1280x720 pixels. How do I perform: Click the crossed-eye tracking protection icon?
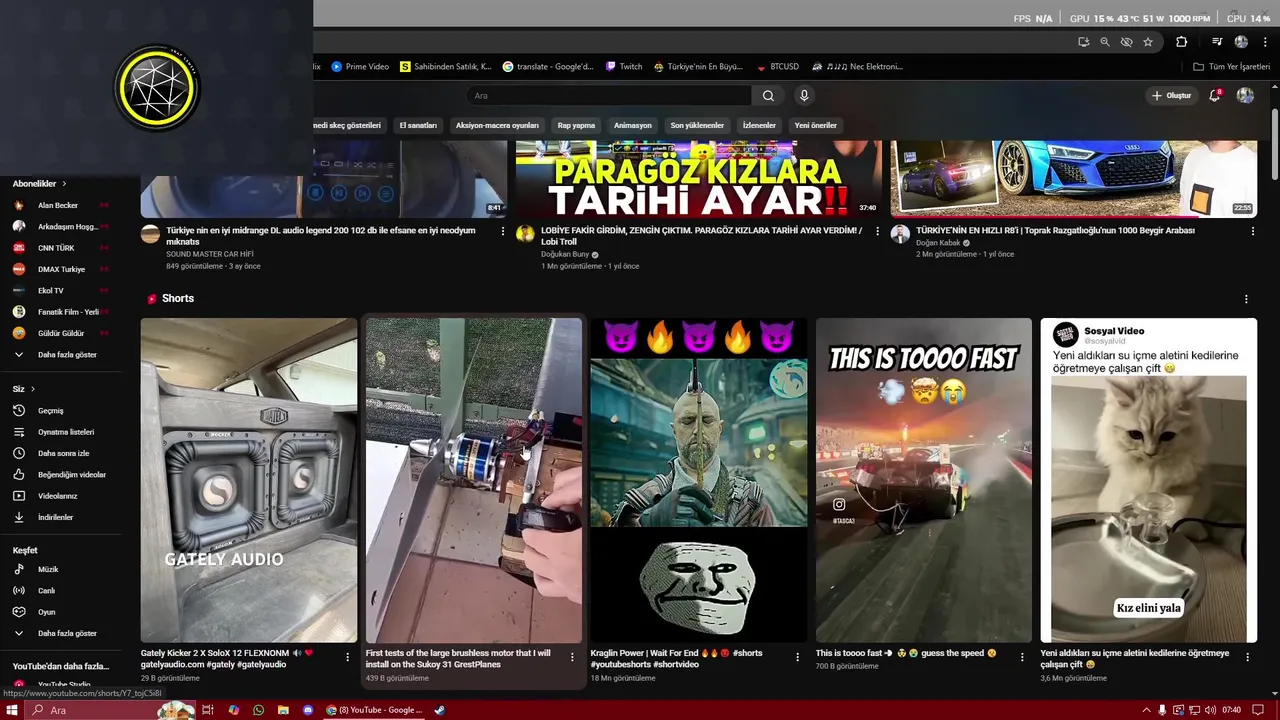(1126, 42)
